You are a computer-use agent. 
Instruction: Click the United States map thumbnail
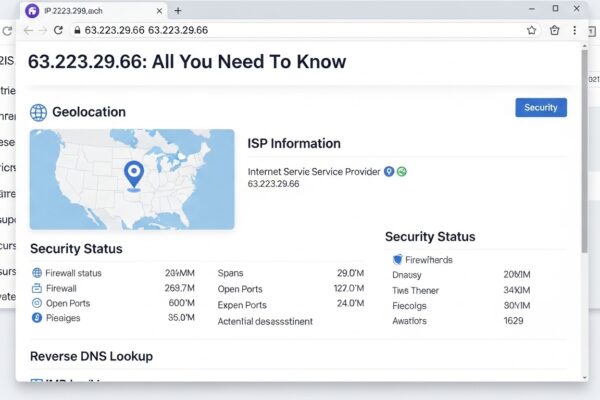[132, 179]
